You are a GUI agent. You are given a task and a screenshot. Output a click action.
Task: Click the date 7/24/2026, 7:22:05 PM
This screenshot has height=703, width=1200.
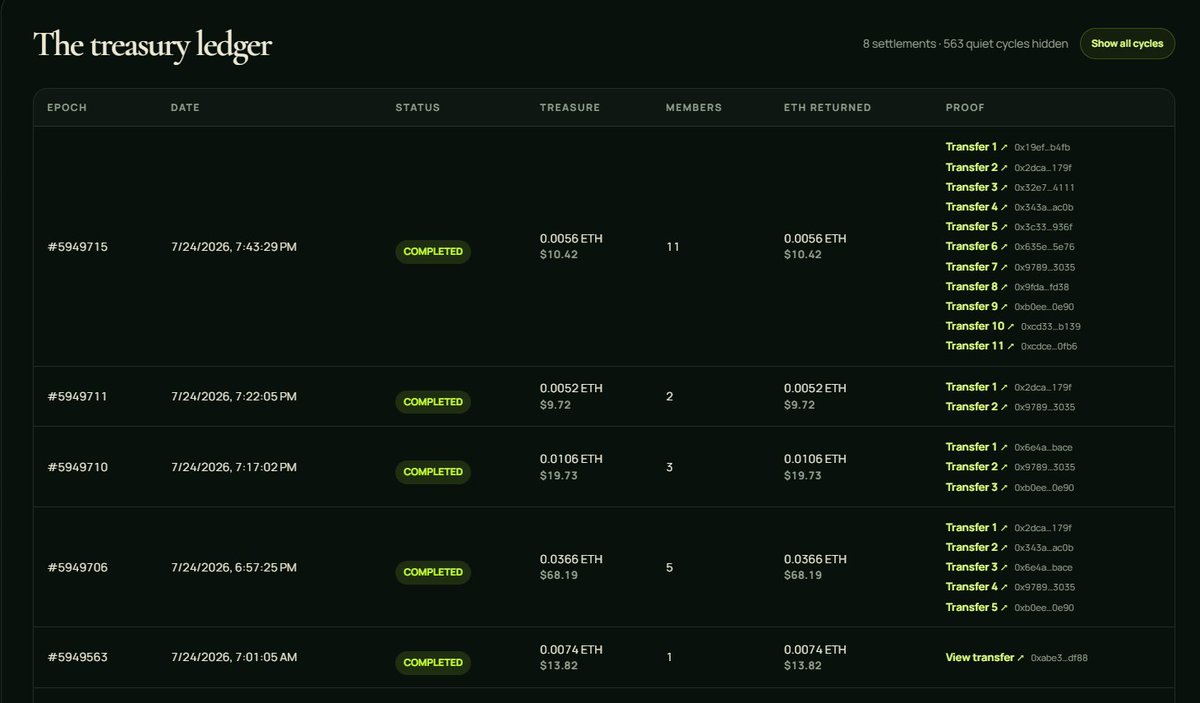point(234,397)
